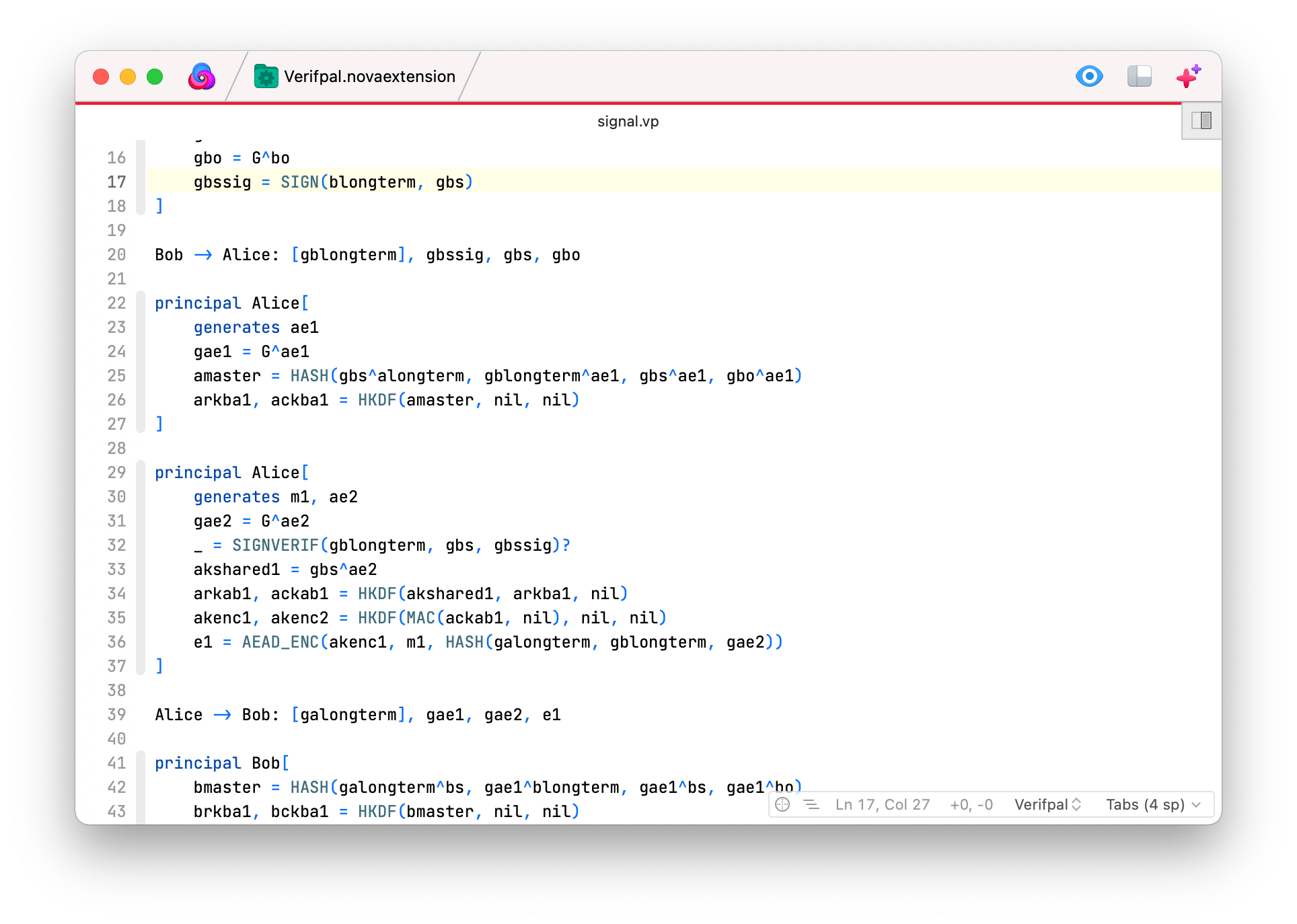Click the SIGNVERIF function on line 32

pyautogui.click(x=275, y=545)
